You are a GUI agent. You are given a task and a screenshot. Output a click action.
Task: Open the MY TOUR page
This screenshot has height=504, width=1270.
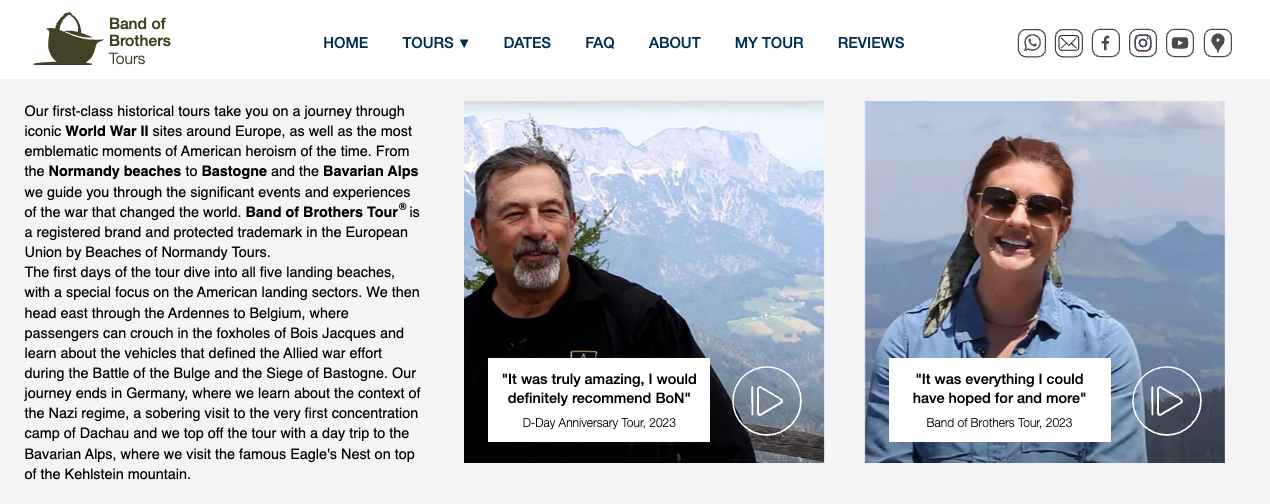point(769,43)
